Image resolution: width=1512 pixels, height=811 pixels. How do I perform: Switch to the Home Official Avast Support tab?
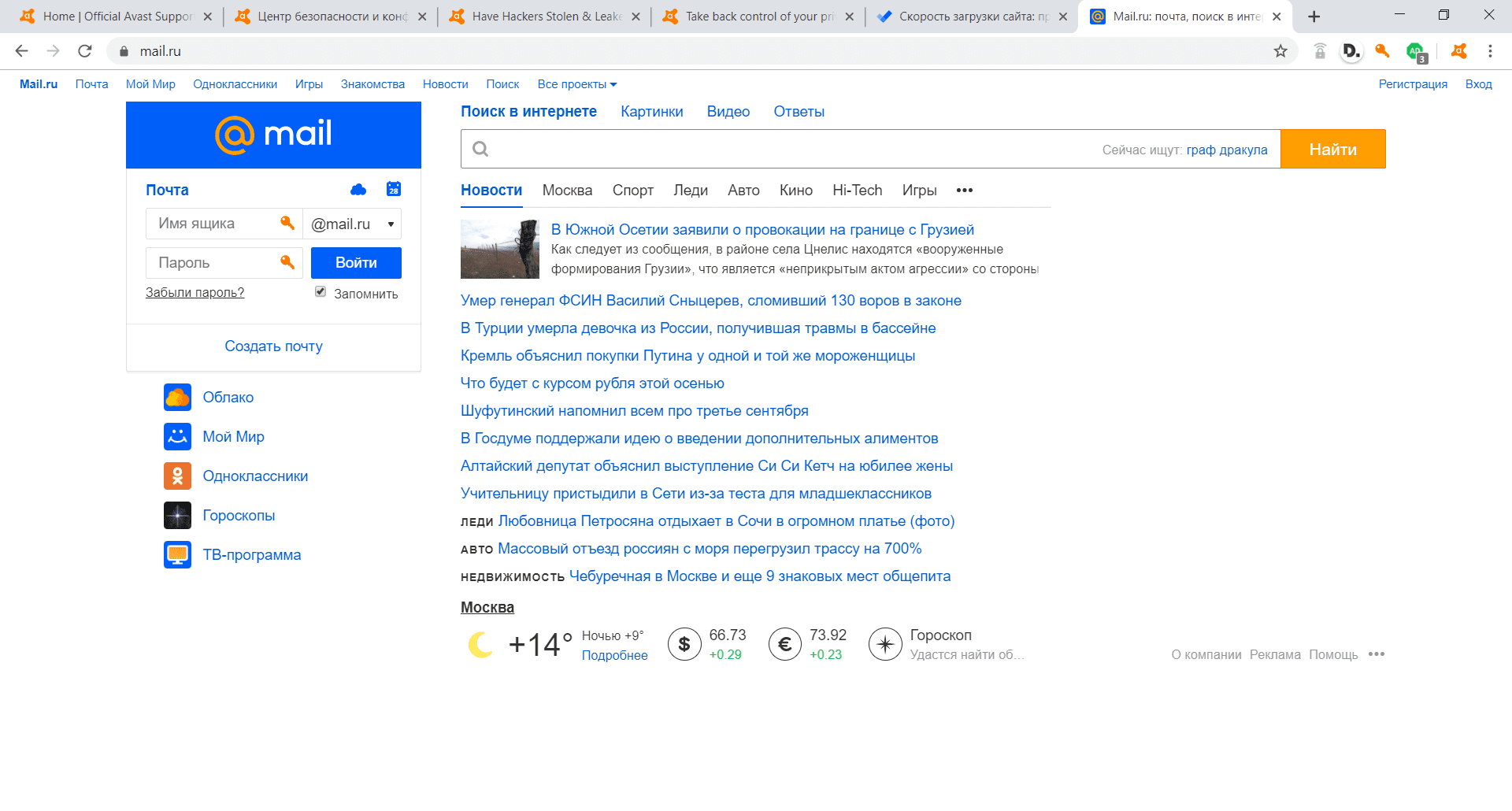pyautogui.click(x=117, y=17)
